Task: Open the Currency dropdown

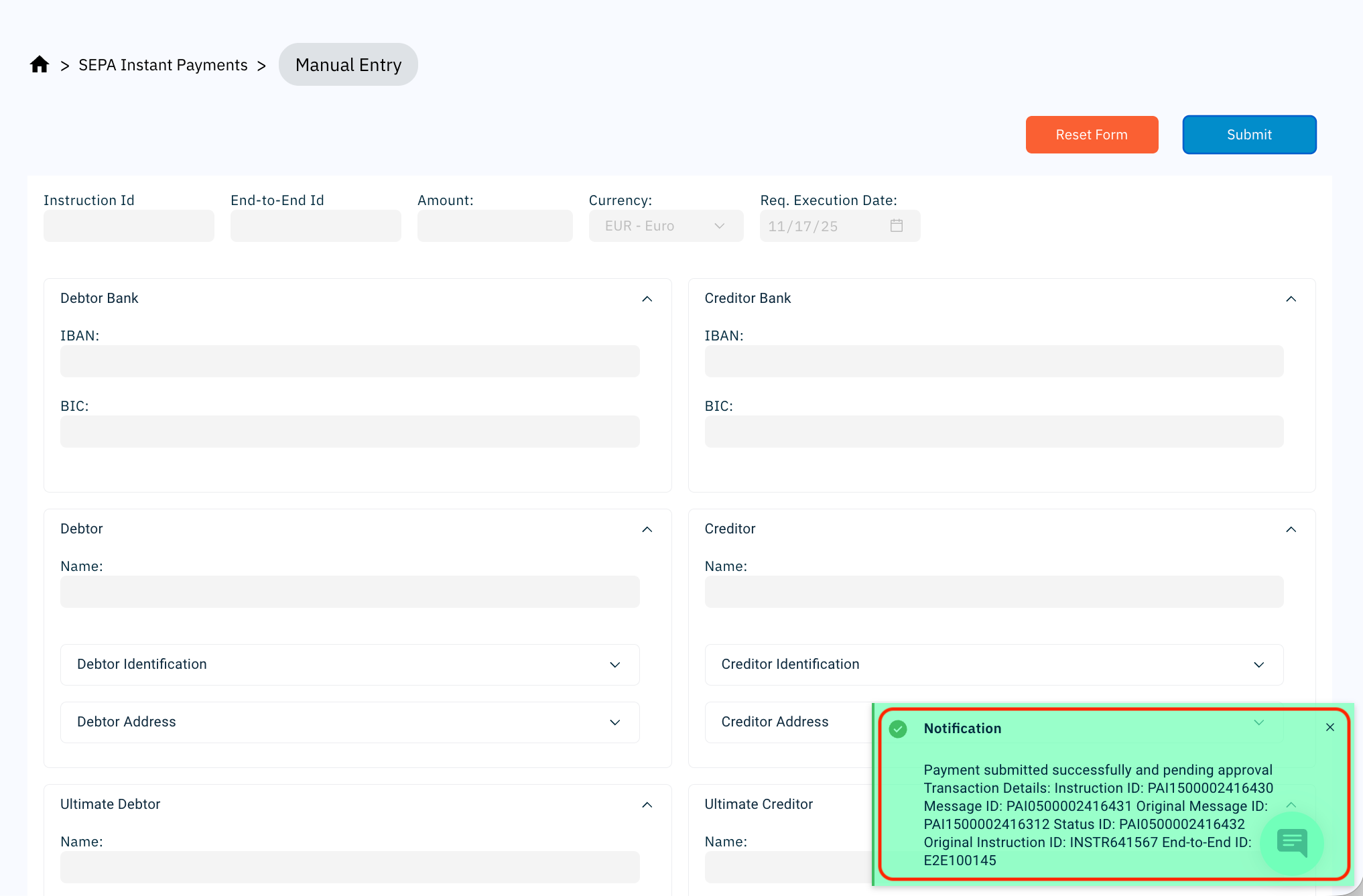Action: pyautogui.click(x=665, y=226)
